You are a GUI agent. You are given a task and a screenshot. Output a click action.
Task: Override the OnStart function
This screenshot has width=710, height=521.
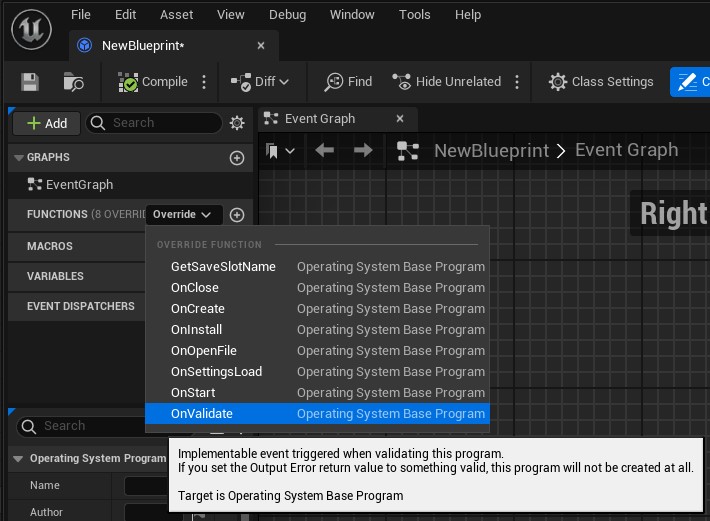coord(317,392)
